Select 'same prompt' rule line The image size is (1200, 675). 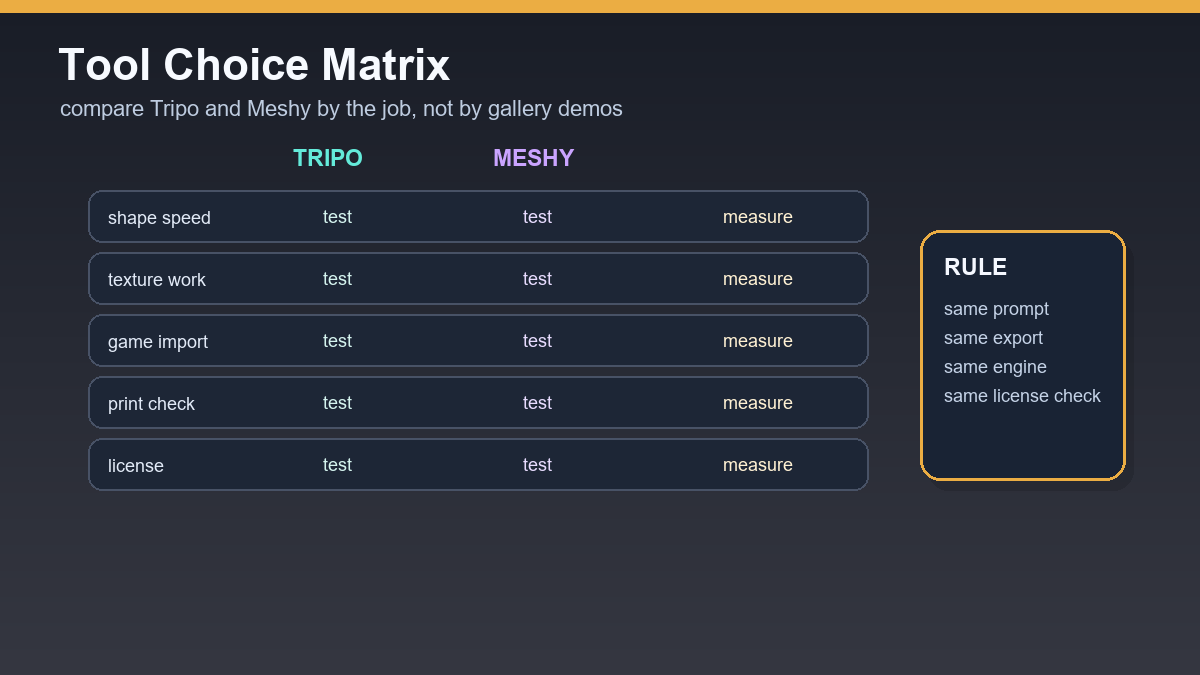pos(996,310)
